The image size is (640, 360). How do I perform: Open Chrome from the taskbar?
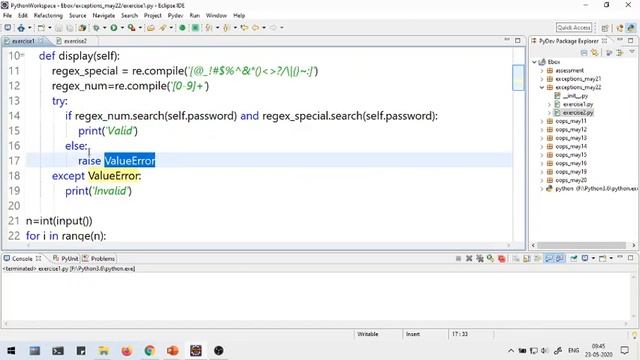149,351
